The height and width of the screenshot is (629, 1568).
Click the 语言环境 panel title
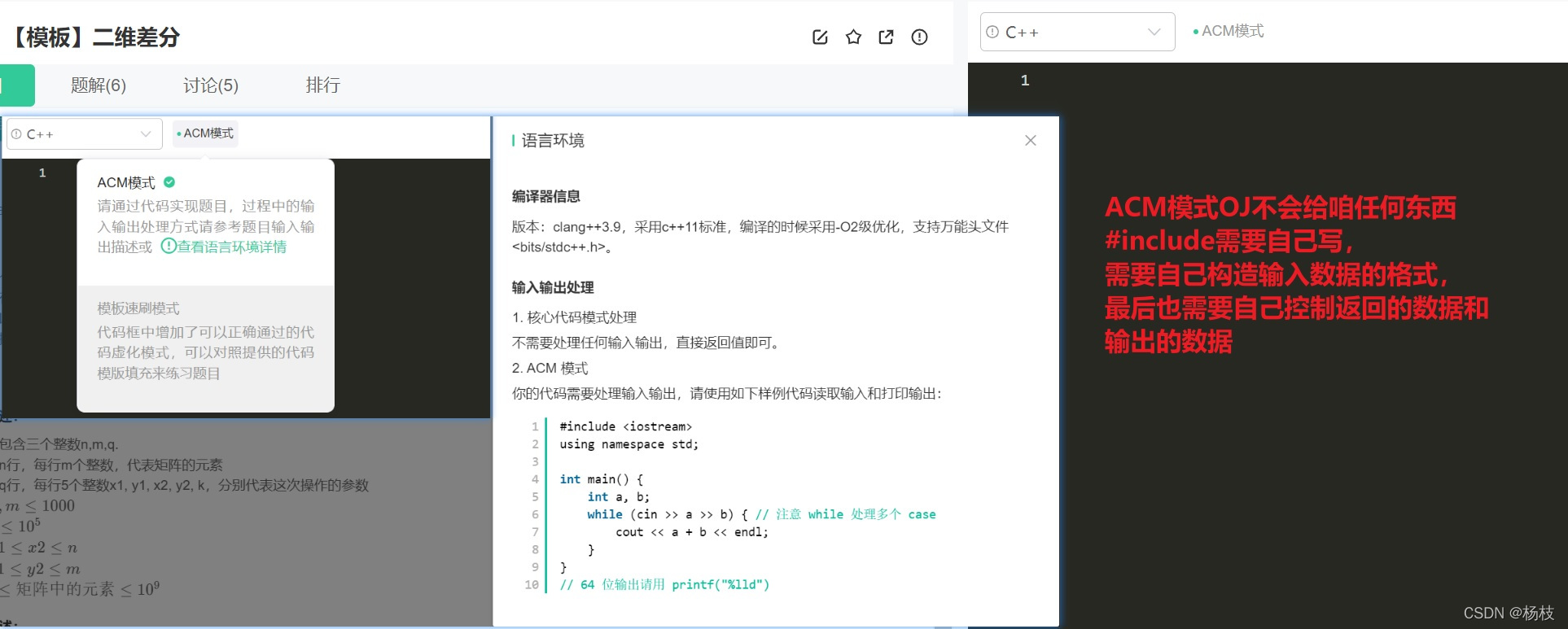coord(553,140)
